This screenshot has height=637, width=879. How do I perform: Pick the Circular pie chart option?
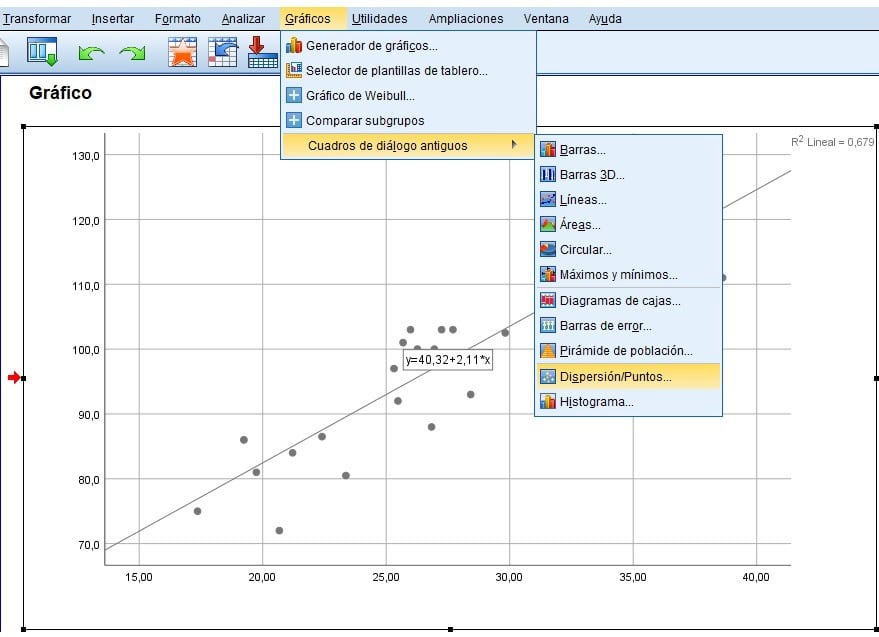pos(585,250)
